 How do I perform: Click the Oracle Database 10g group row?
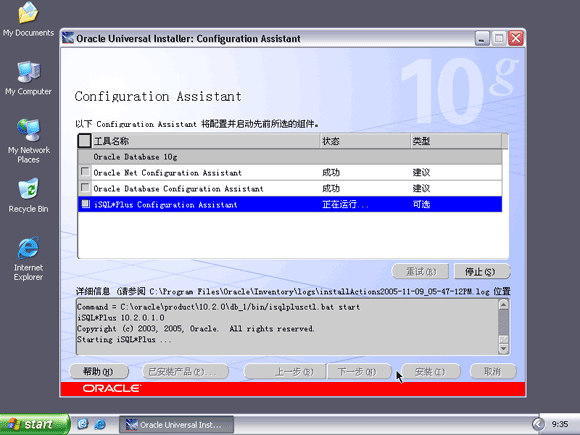tap(290, 156)
